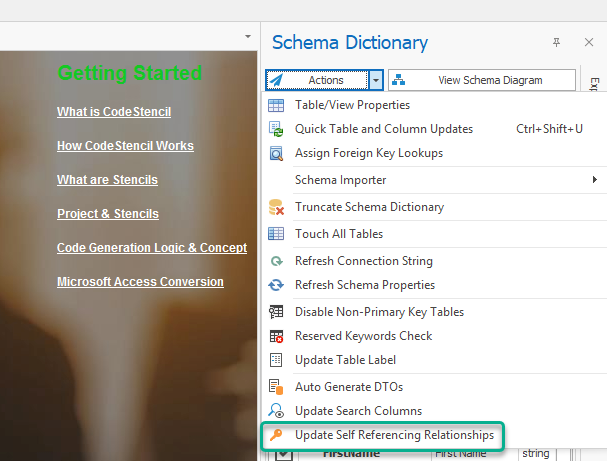The image size is (607, 461).
Task: Close the Schema Dictionary panel
Action: (x=588, y=42)
